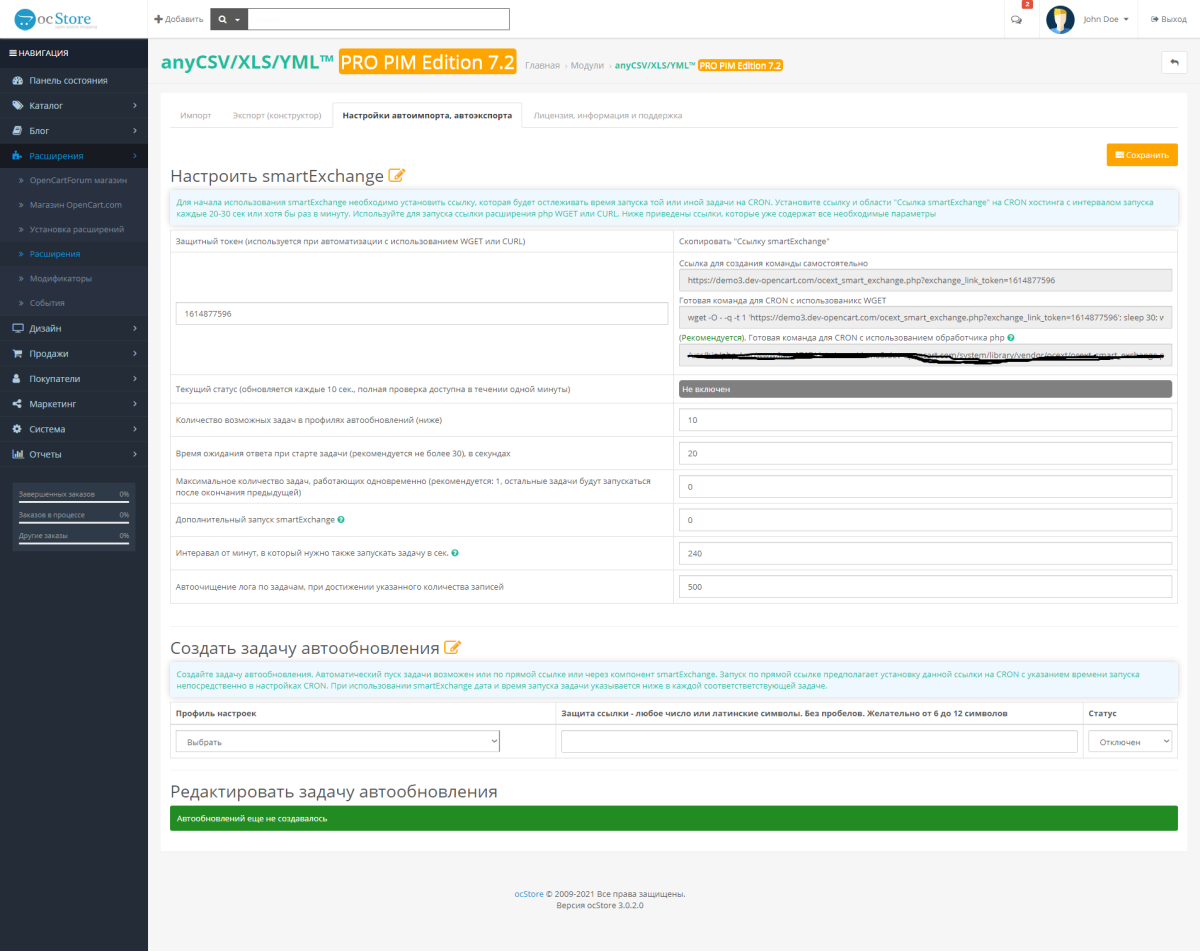The width and height of the screenshot is (1200, 952).
Task: Click the back arrow button
Action: click(1173, 62)
